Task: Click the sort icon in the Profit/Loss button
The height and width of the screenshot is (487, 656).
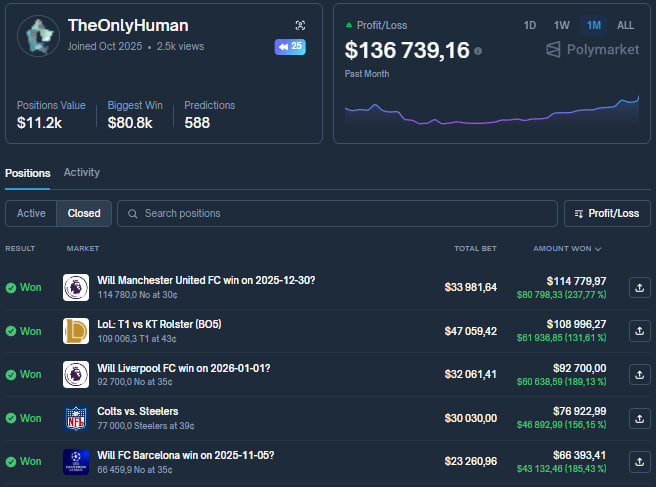Action: click(579, 214)
